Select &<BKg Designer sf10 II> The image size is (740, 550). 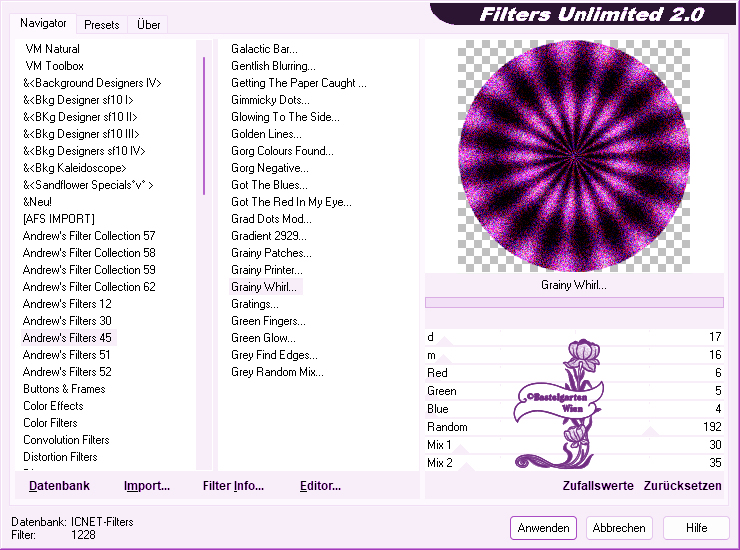(x=80, y=117)
